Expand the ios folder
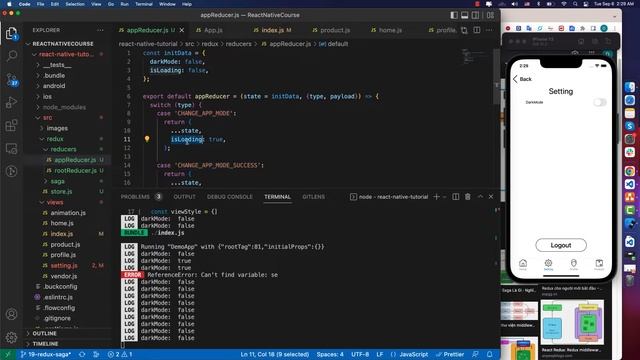This screenshot has height=360, width=640. click(47, 97)
